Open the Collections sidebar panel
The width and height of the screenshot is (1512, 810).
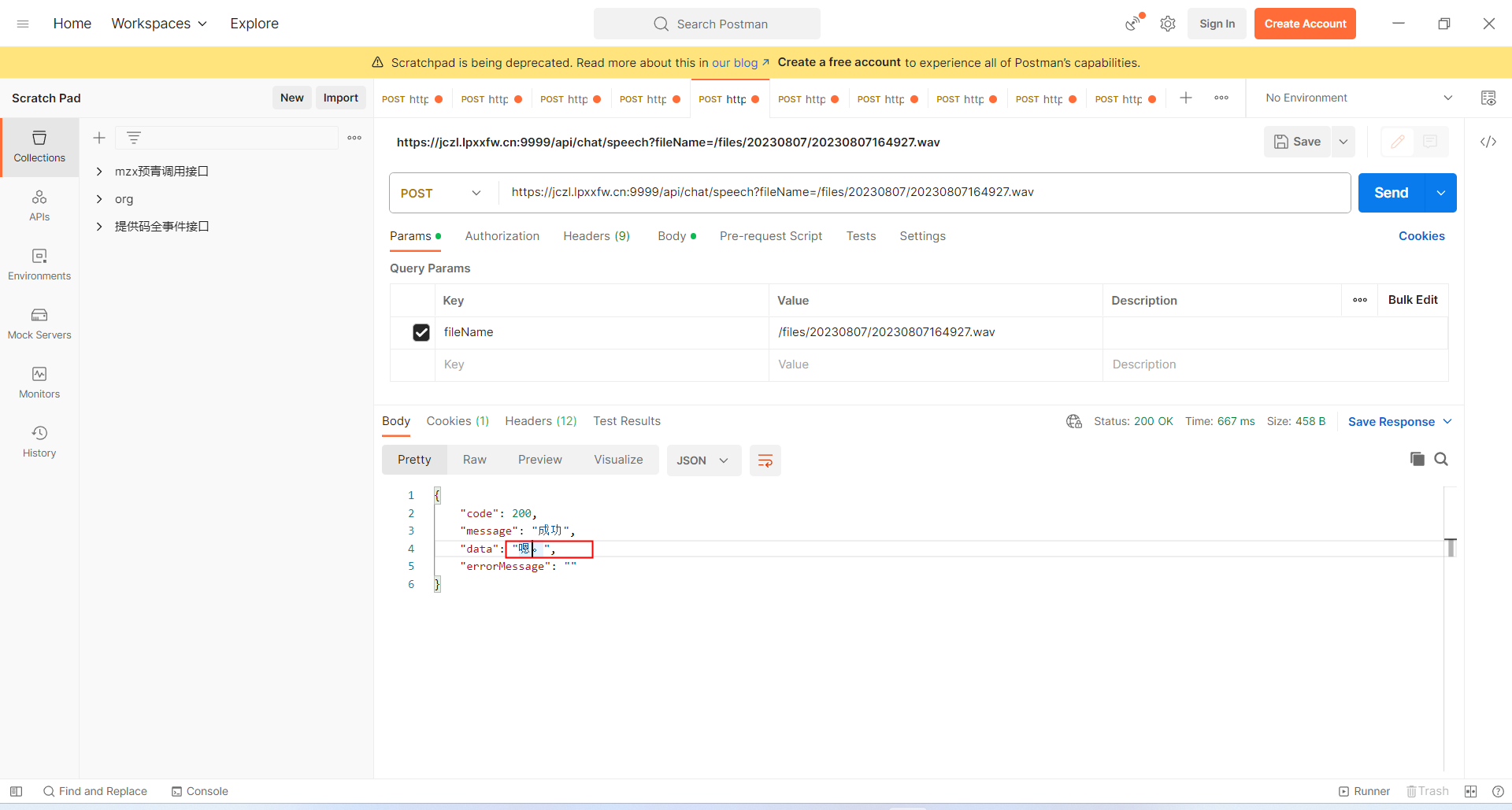(x=39, y=146)
